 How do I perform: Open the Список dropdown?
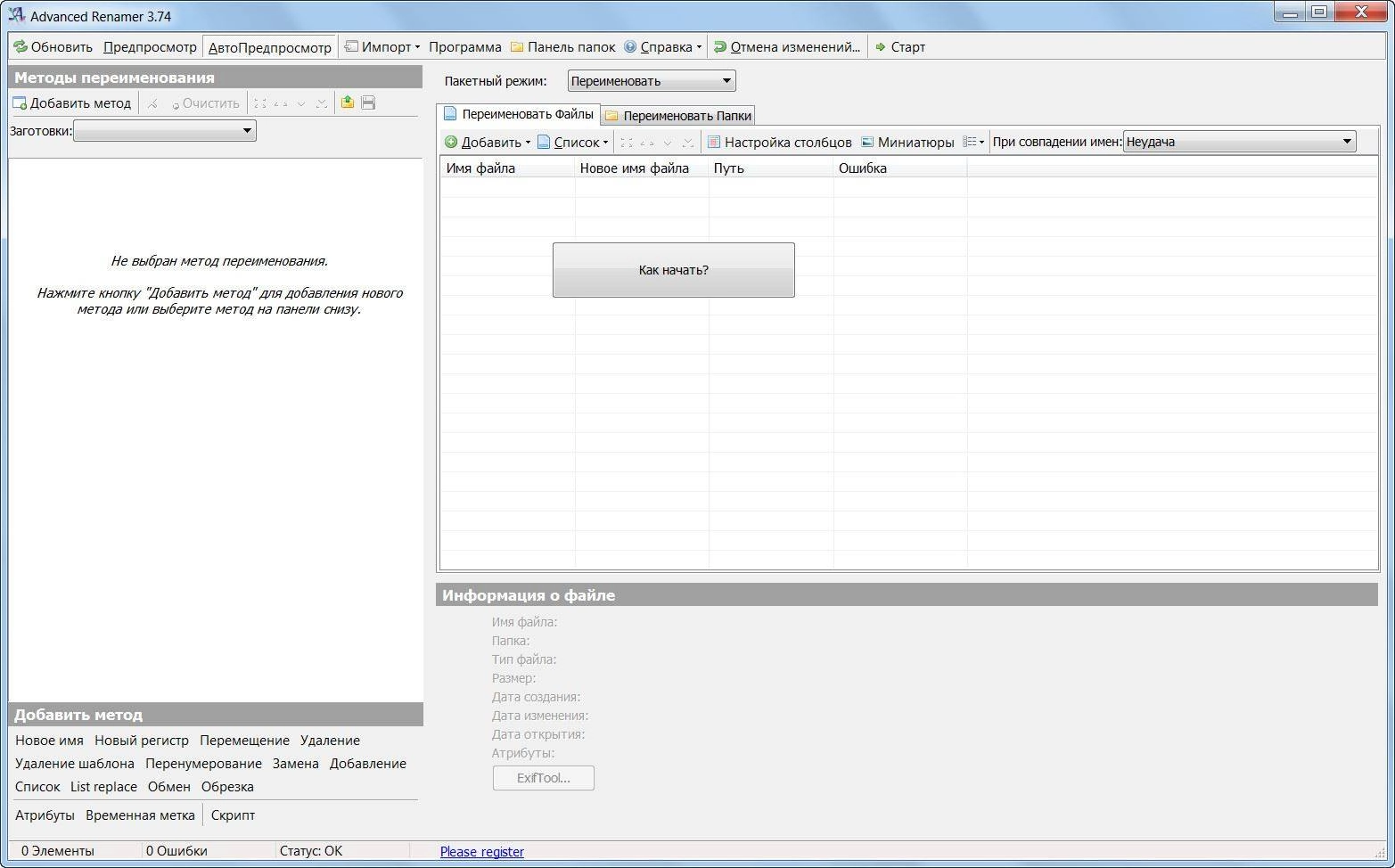573,142
